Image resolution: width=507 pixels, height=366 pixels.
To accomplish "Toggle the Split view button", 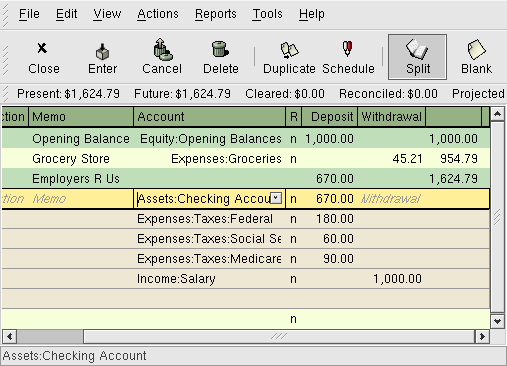I will (x=417, y=57).
